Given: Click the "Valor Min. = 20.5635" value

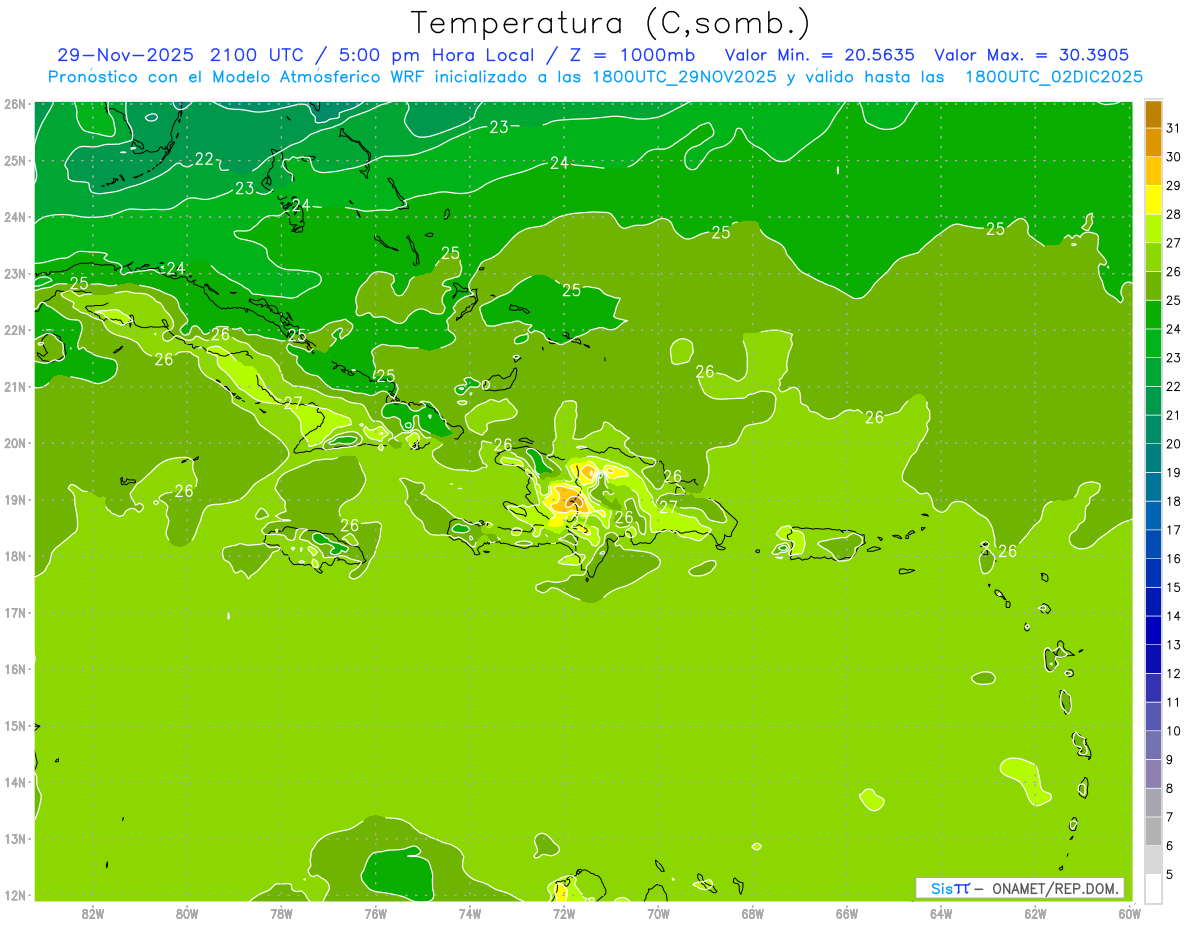Looking at the screenshot, I should click(819, 55).
